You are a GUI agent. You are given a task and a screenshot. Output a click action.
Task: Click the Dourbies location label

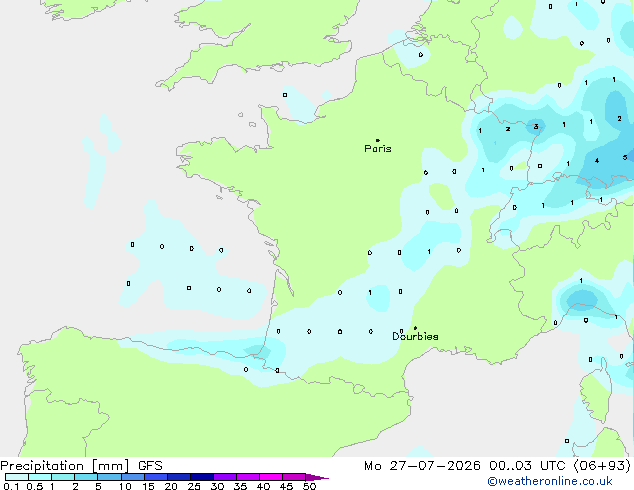click(415, 336)
